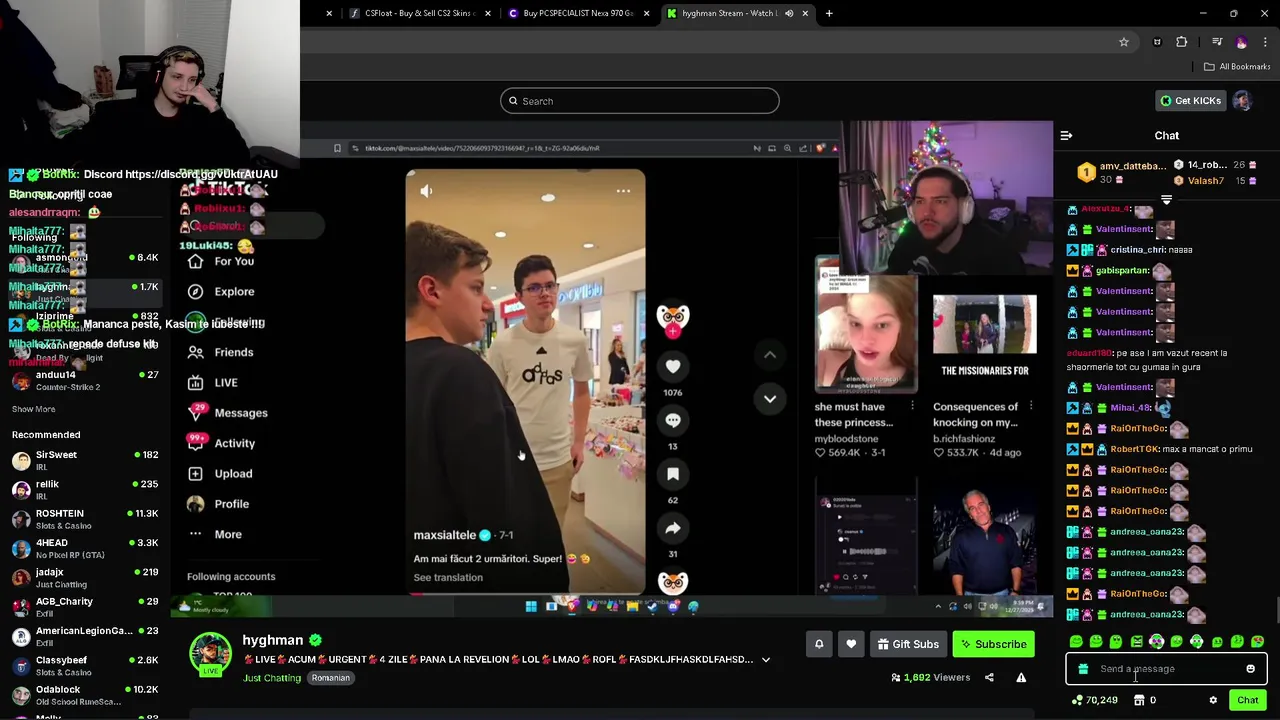The image size is (1280, 720).
Task: Show more followed channels in sidebar
Action: [33, 409]
